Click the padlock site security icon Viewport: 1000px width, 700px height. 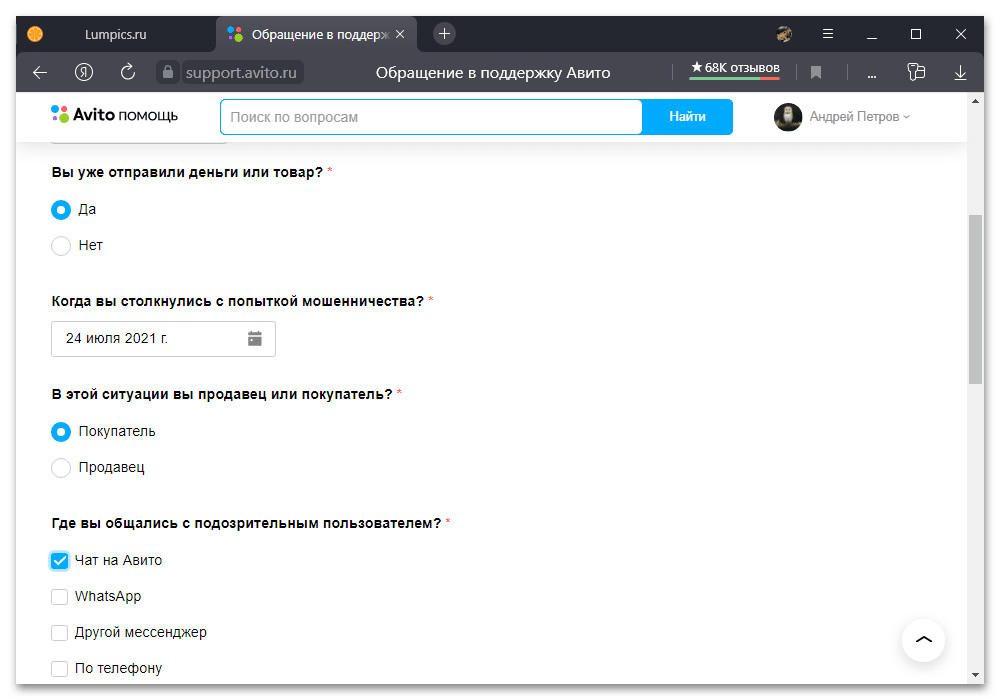168,72
